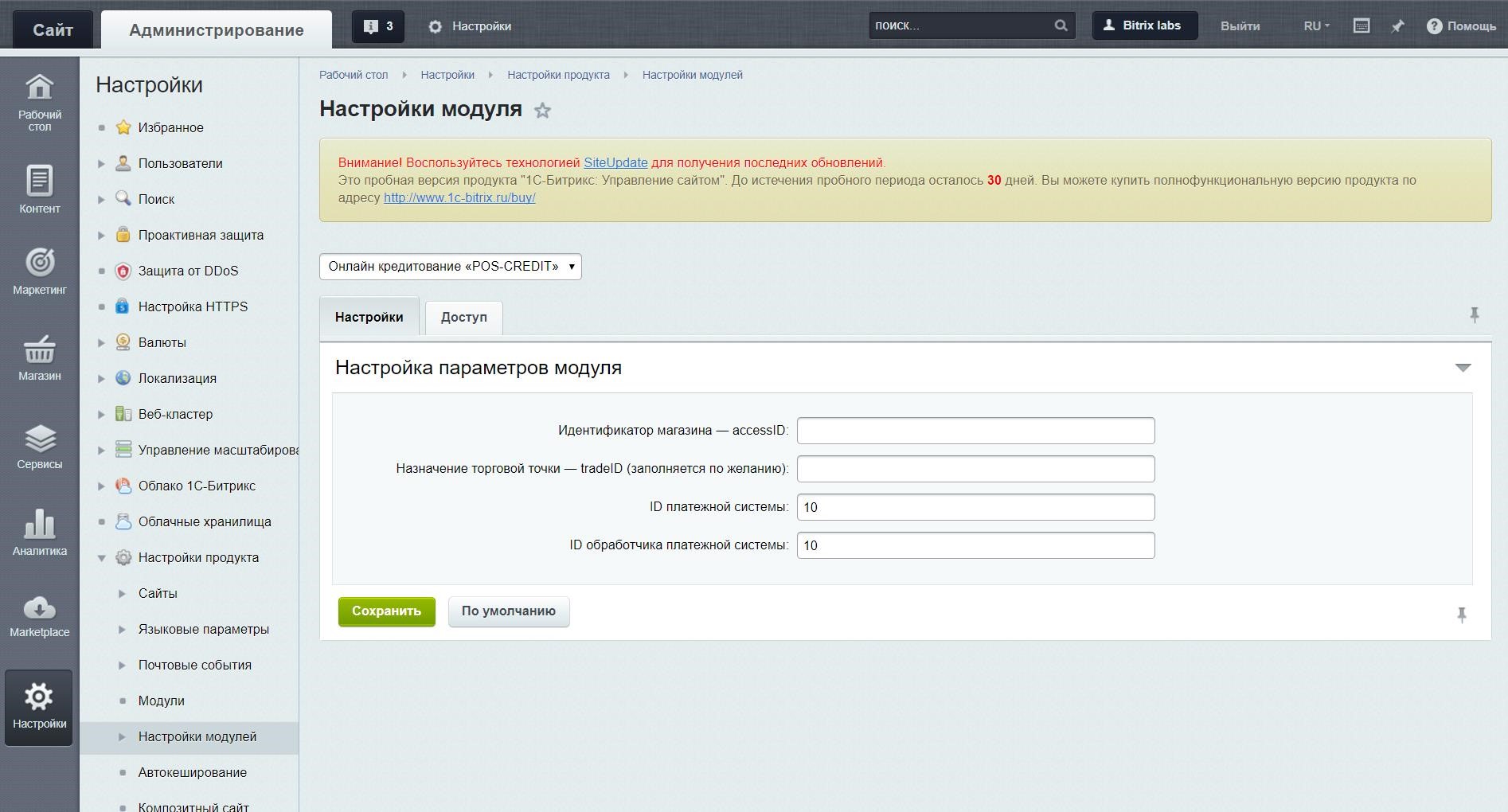The image size is (1508, 812).
Task: Open the Сервисы section icon
Action: pos(39,446)
